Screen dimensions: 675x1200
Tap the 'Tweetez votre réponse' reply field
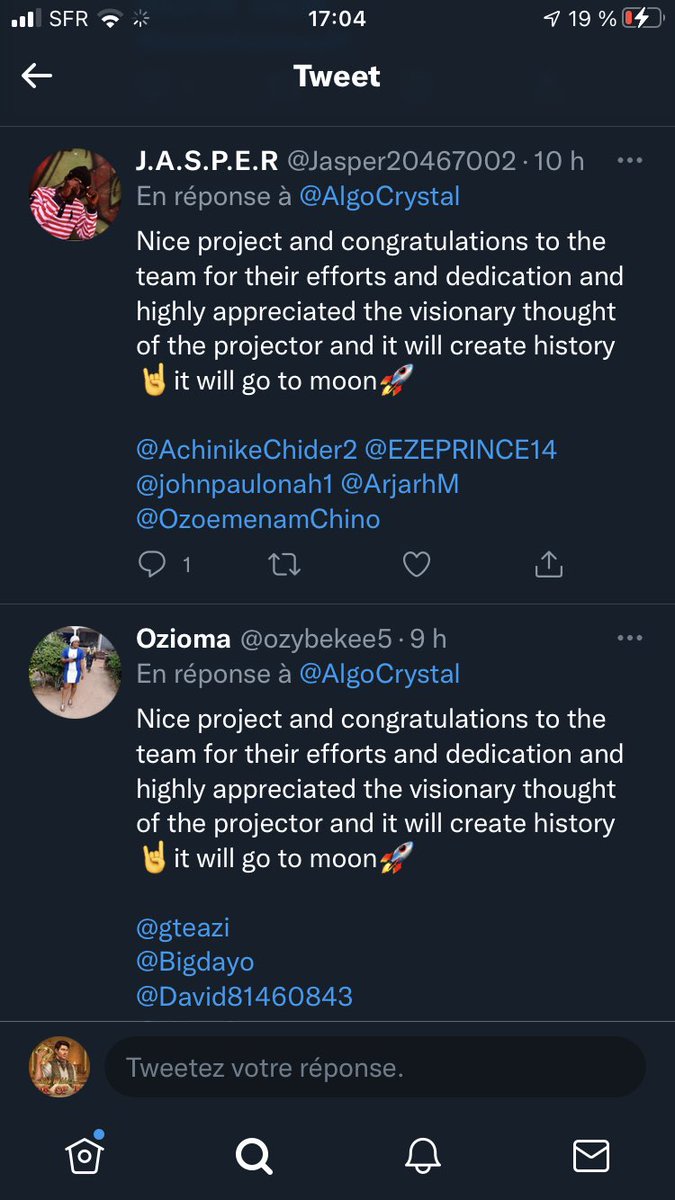(375, 1067)
